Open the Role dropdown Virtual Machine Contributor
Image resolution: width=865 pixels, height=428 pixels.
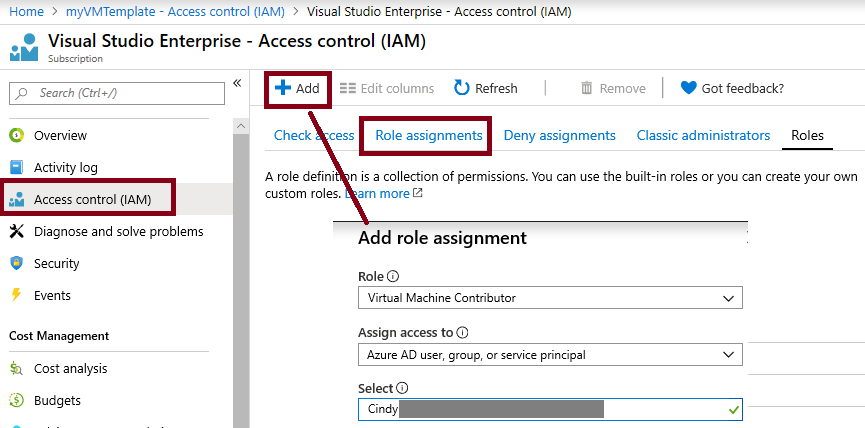550,298
